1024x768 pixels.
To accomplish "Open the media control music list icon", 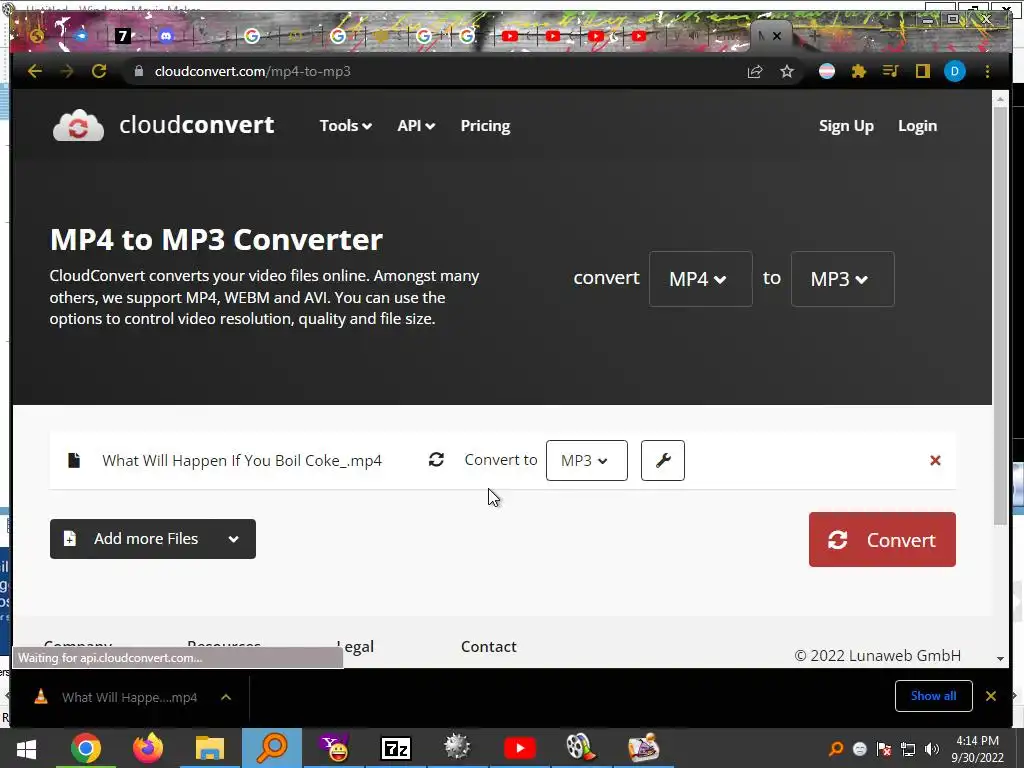I will 891,71.
